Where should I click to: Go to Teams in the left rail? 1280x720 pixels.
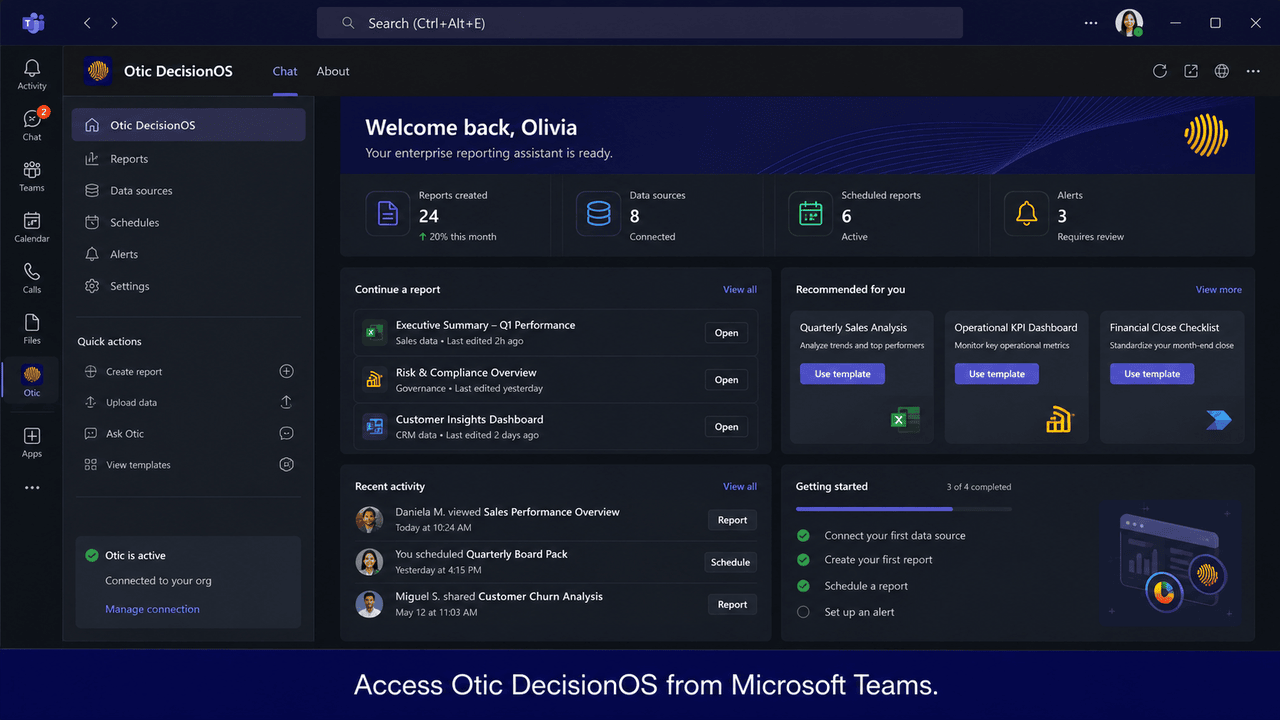[x=32, y=176]
